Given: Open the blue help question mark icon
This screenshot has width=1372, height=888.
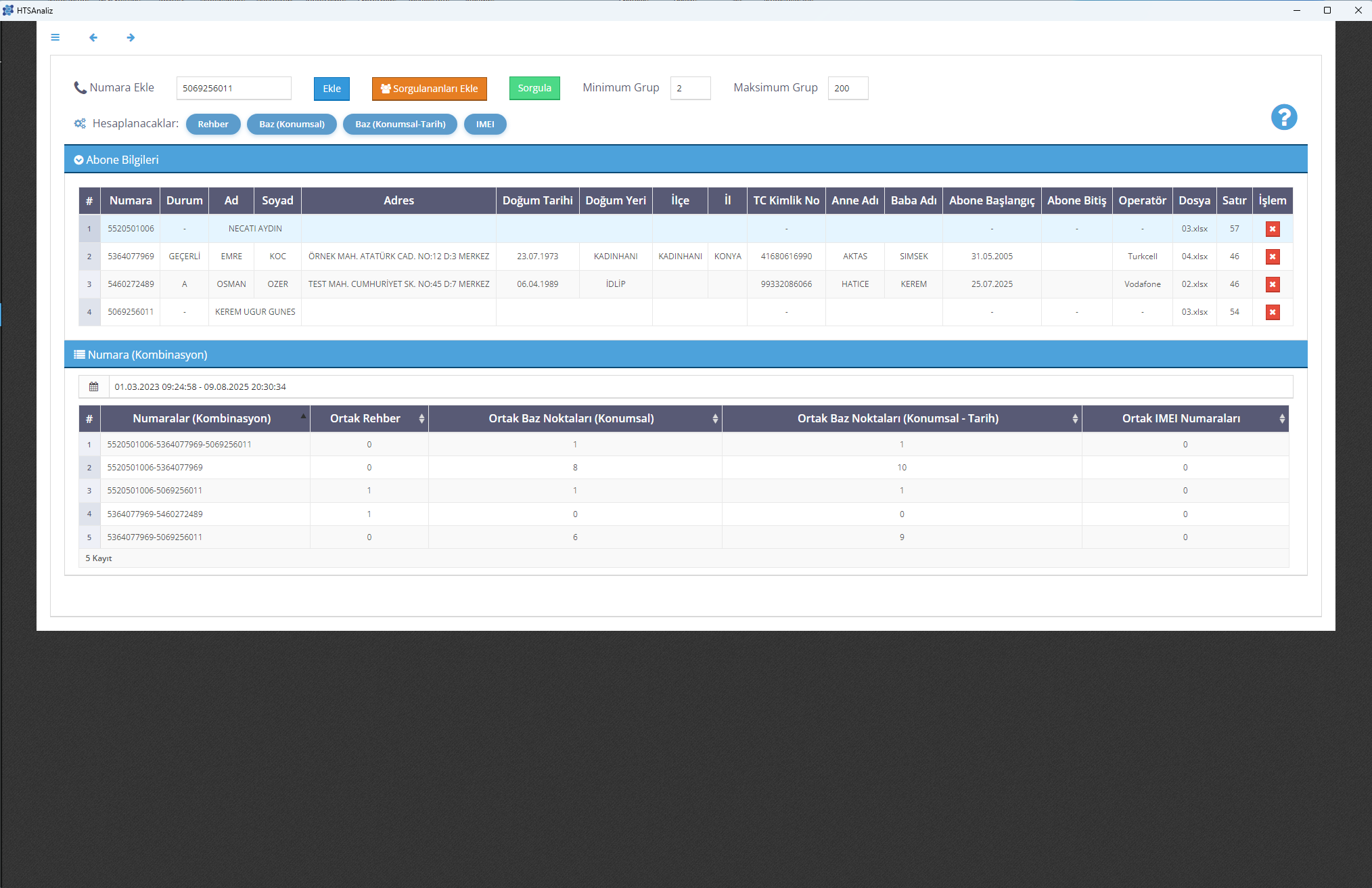Looking at the screenshot, I should [x=1283, y=117].
